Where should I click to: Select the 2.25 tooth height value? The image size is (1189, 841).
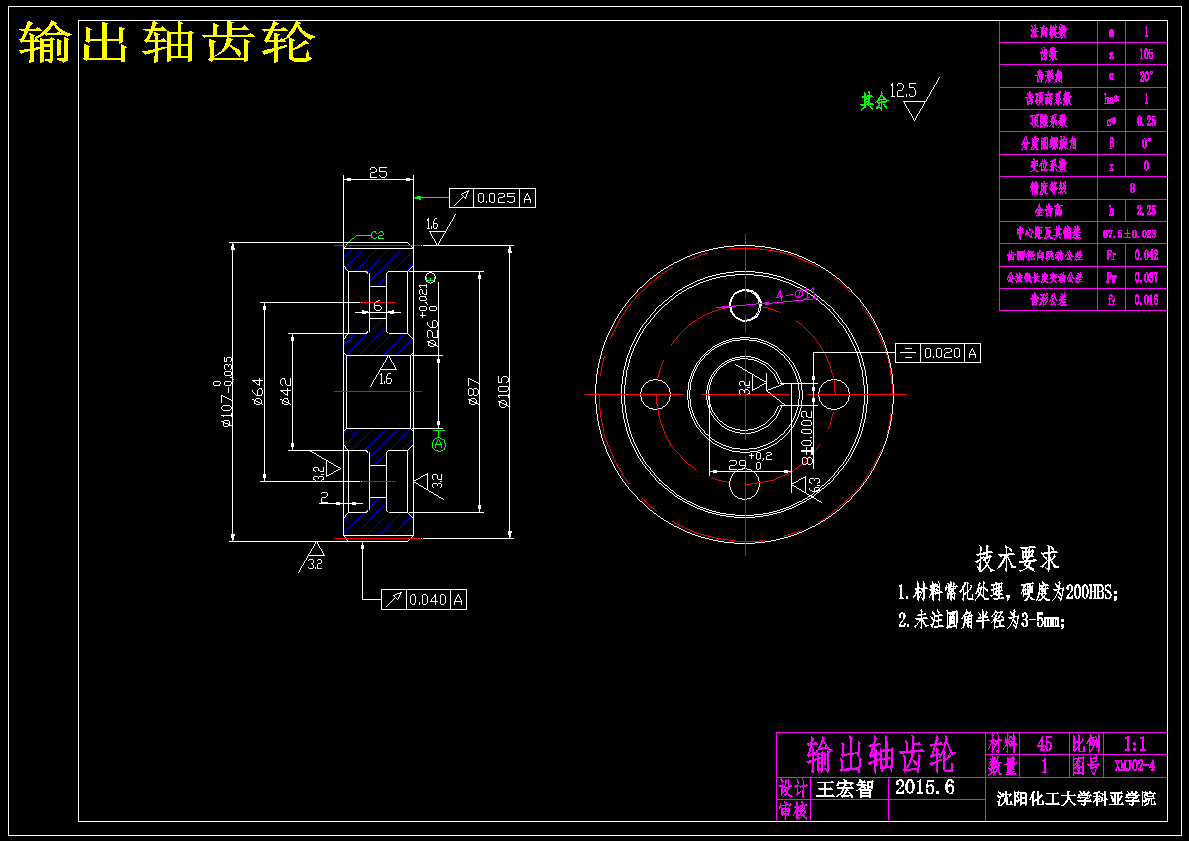coord(1146,211)
